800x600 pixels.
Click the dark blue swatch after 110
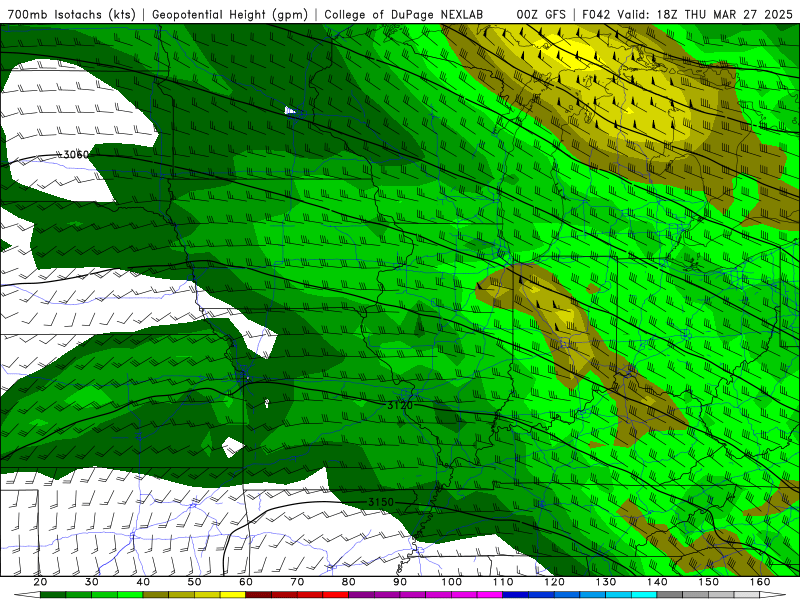(x=516, y=595)
